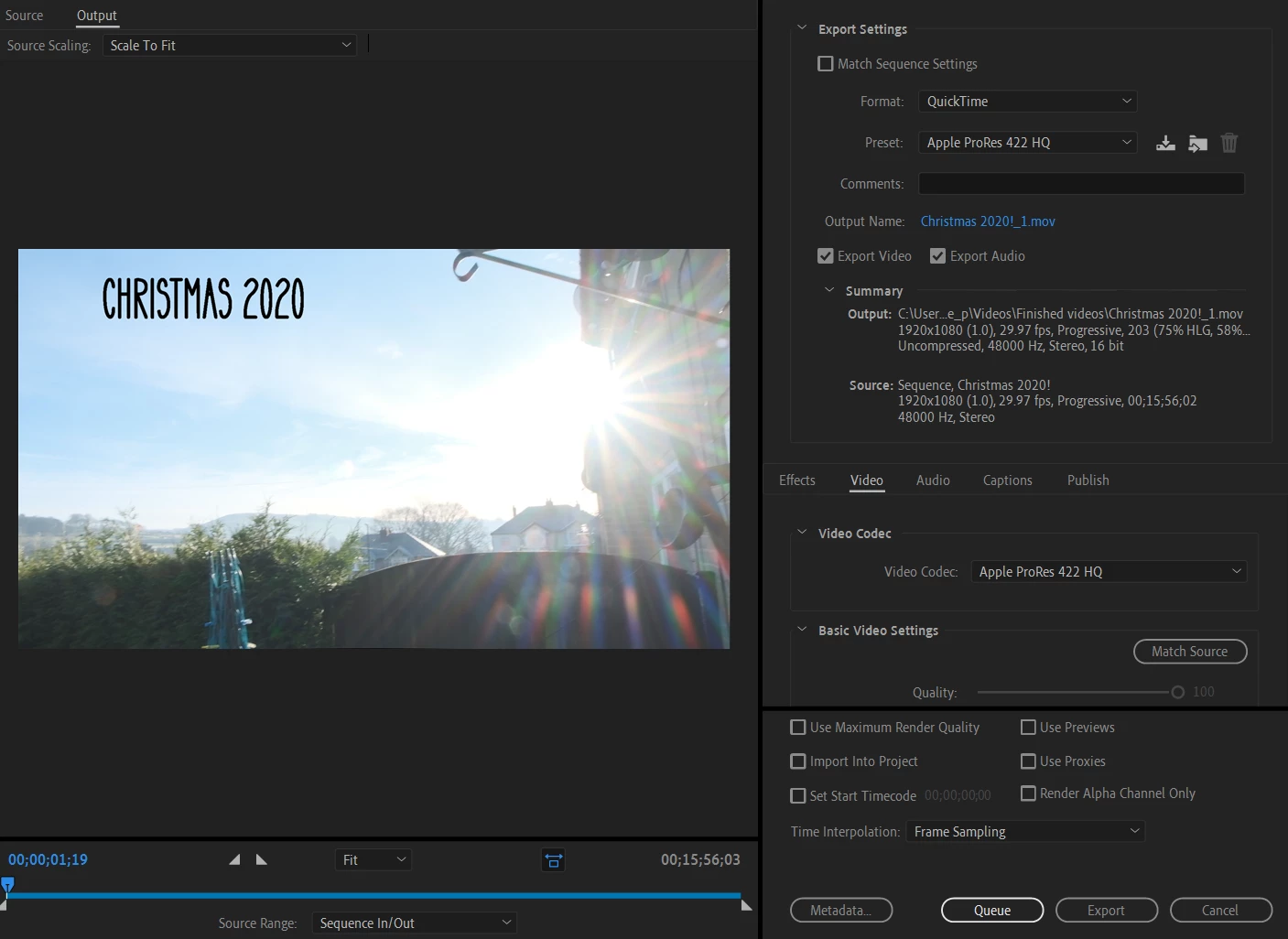Open the Format dropdown showing QuickTime

pyautogui.click(x=1027, y=102)
